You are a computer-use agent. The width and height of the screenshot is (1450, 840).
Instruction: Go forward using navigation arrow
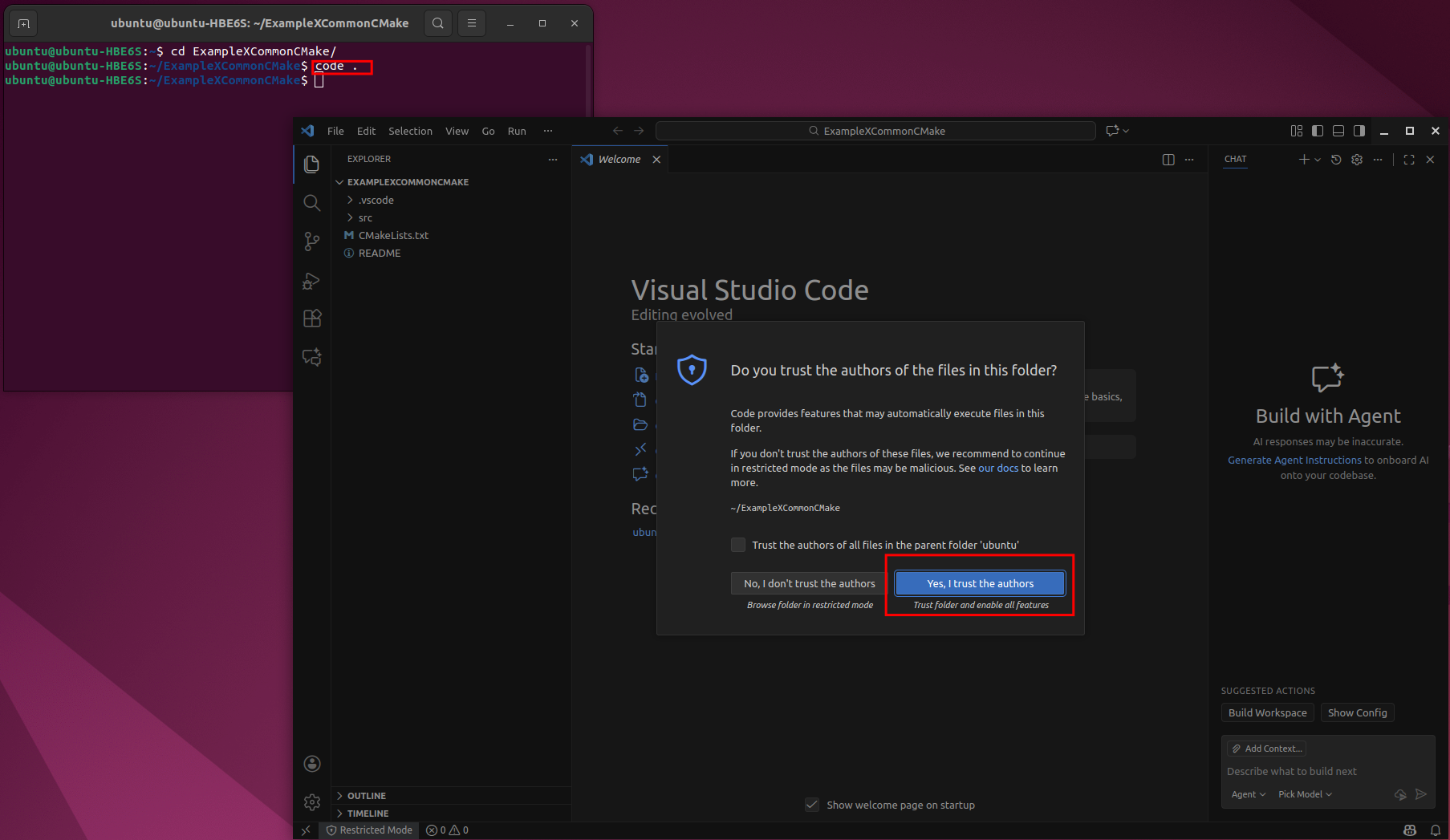point(639,131)
